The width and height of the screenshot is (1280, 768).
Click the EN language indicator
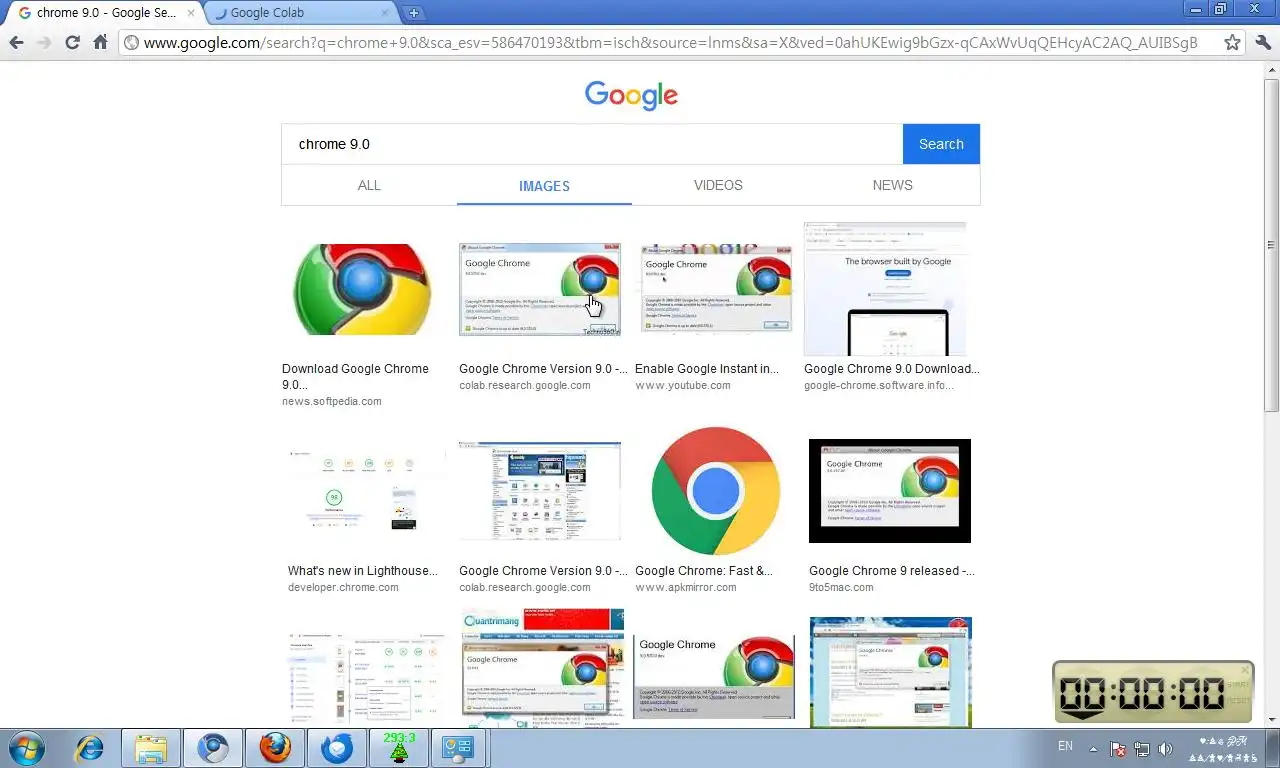point(1065,746)
